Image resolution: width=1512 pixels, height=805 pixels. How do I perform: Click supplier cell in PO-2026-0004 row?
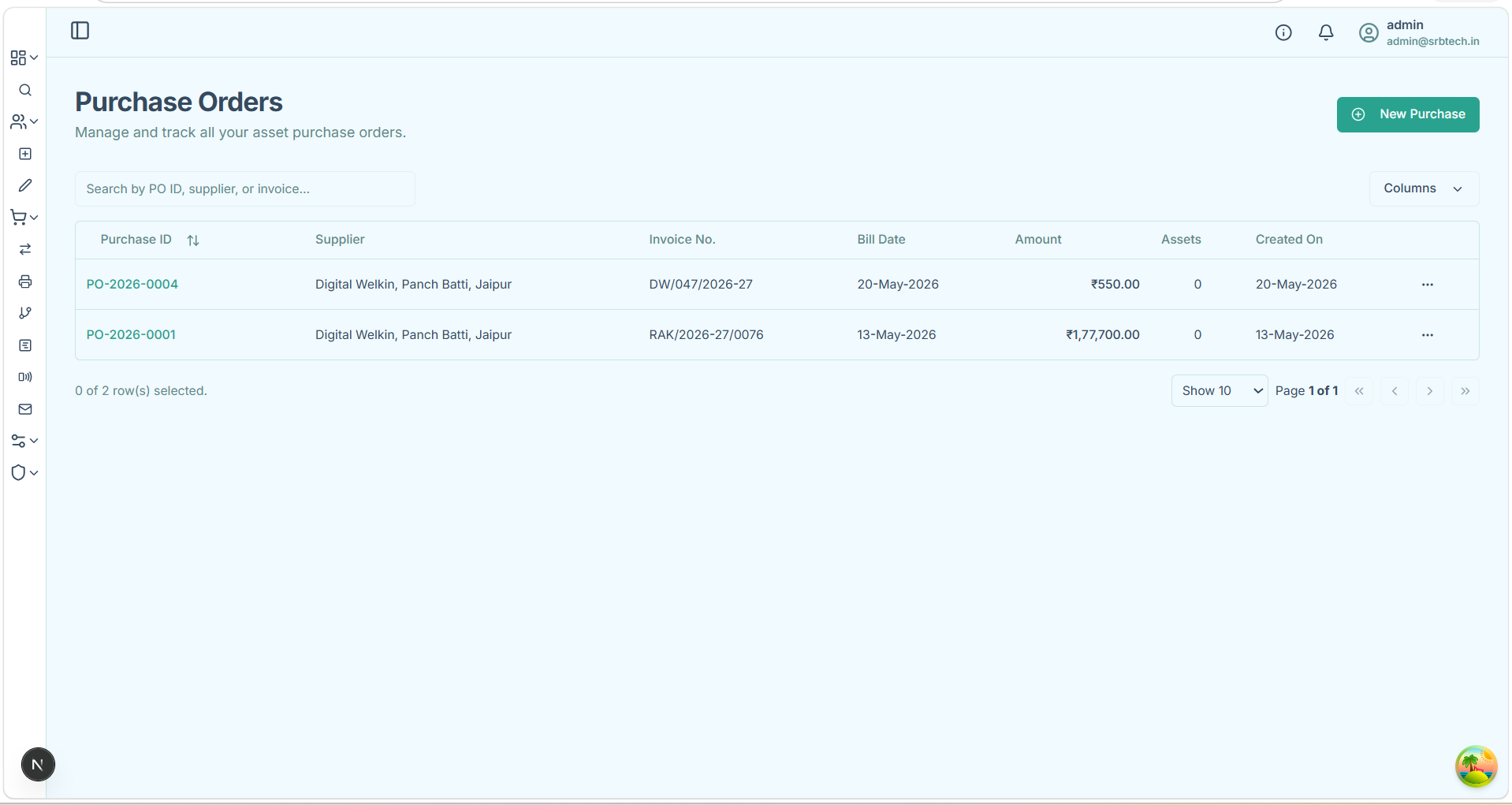click(413, 285)
